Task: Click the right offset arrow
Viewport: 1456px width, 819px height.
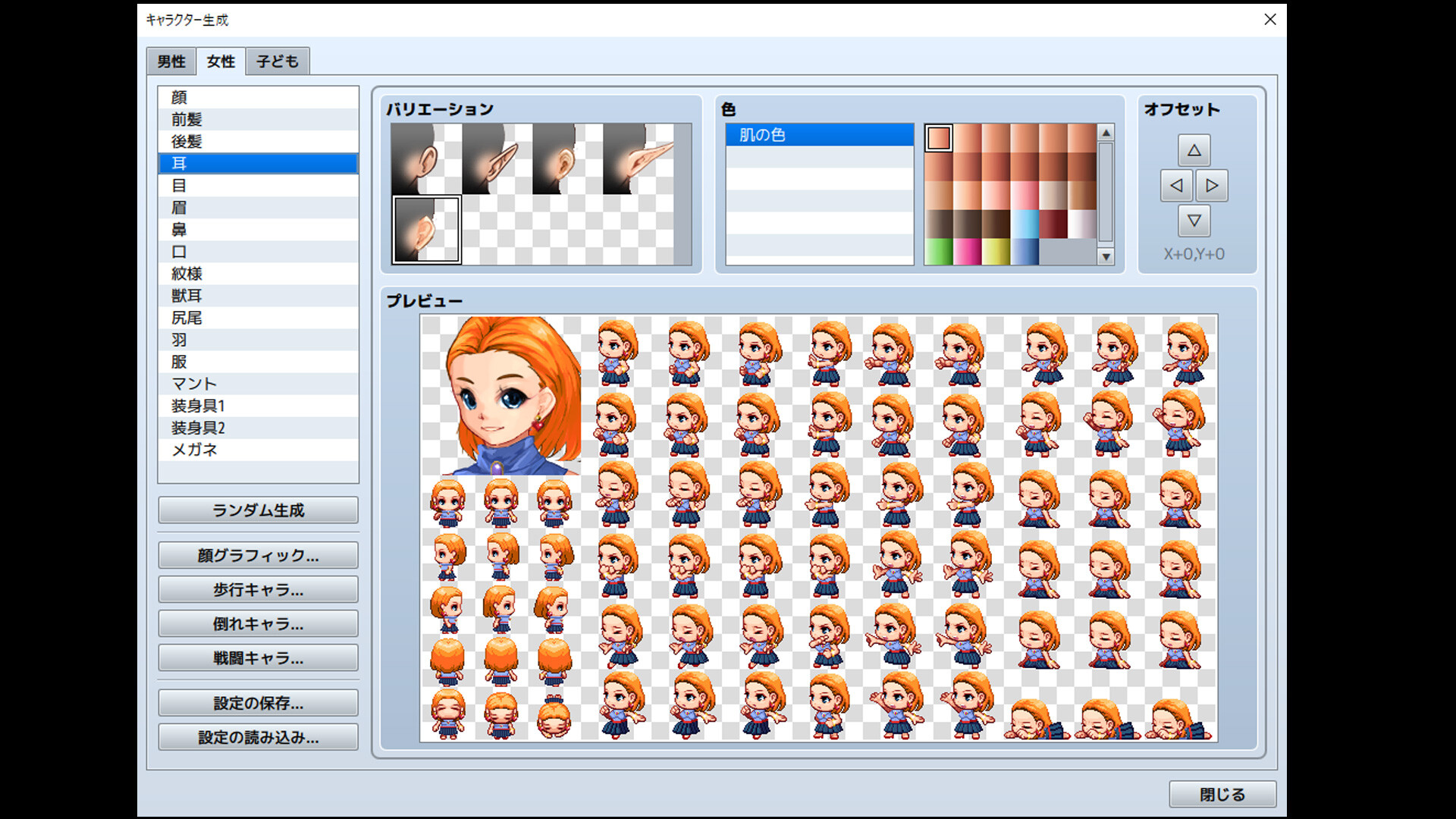Action: point(1213,186)
